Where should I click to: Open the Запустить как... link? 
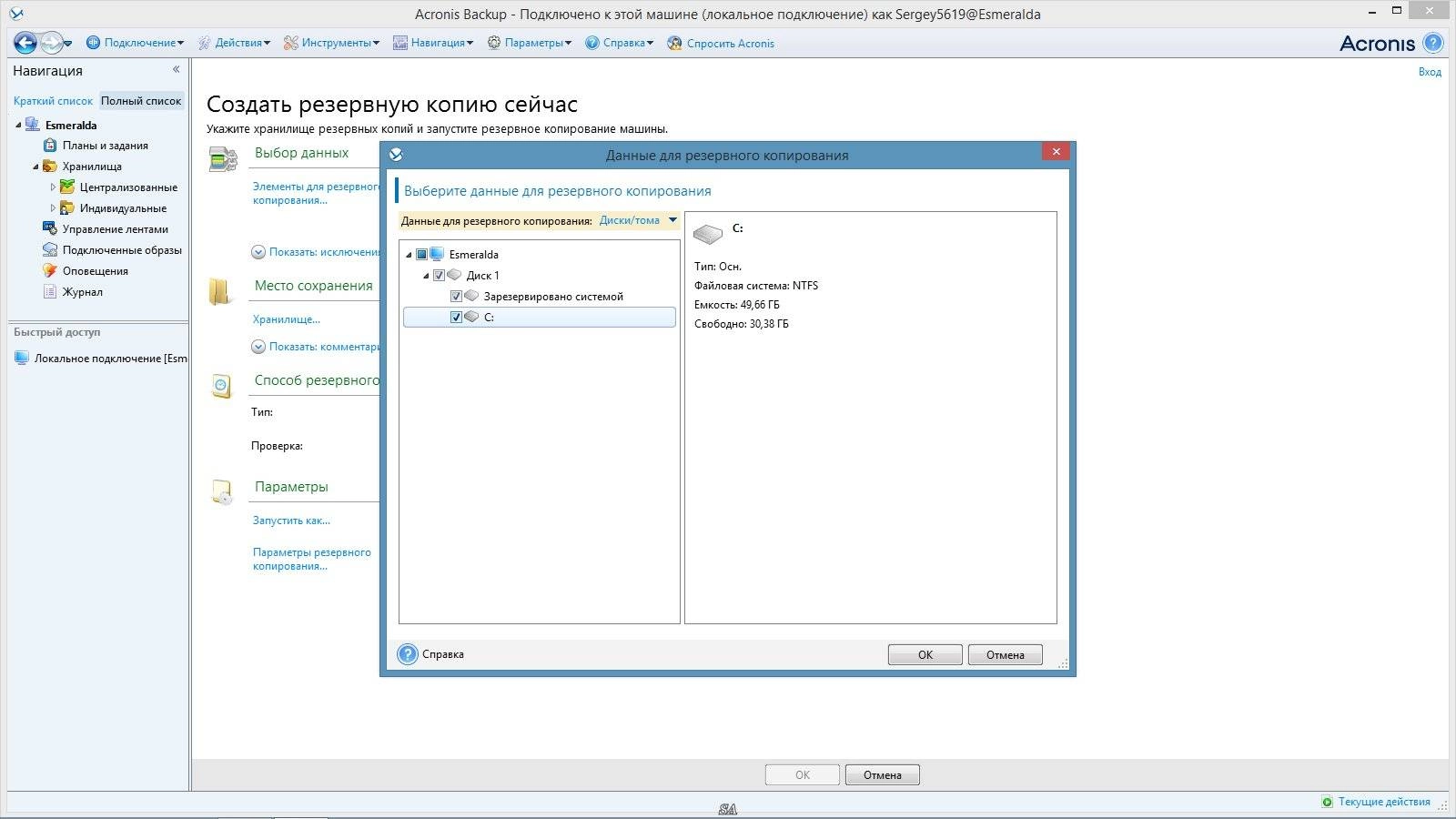click(291, 521)
